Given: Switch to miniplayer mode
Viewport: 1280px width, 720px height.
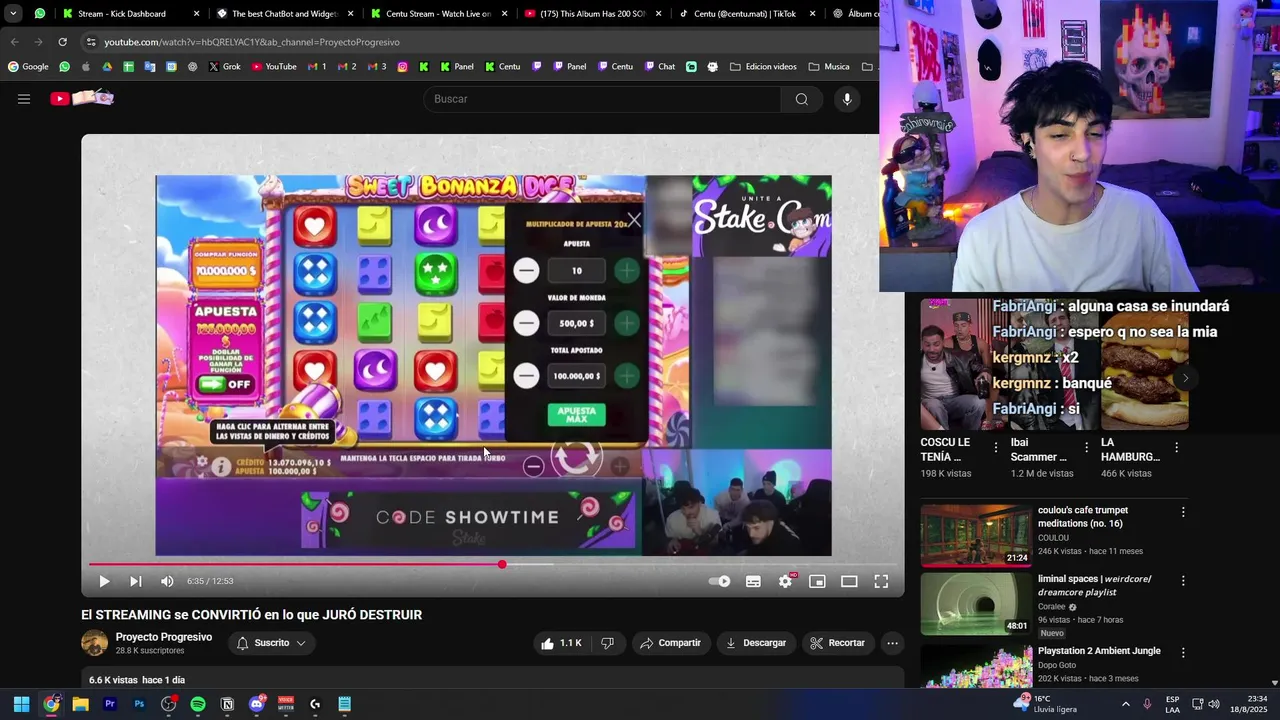Looking at the screenshot, I should pos(817,581).
